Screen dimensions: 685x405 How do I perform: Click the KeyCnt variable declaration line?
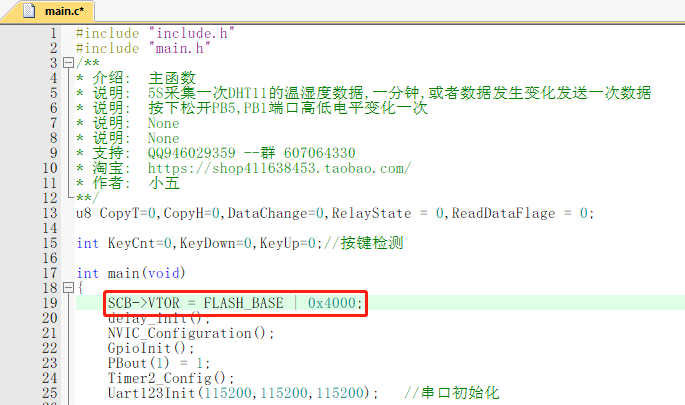tap(240, 243)
